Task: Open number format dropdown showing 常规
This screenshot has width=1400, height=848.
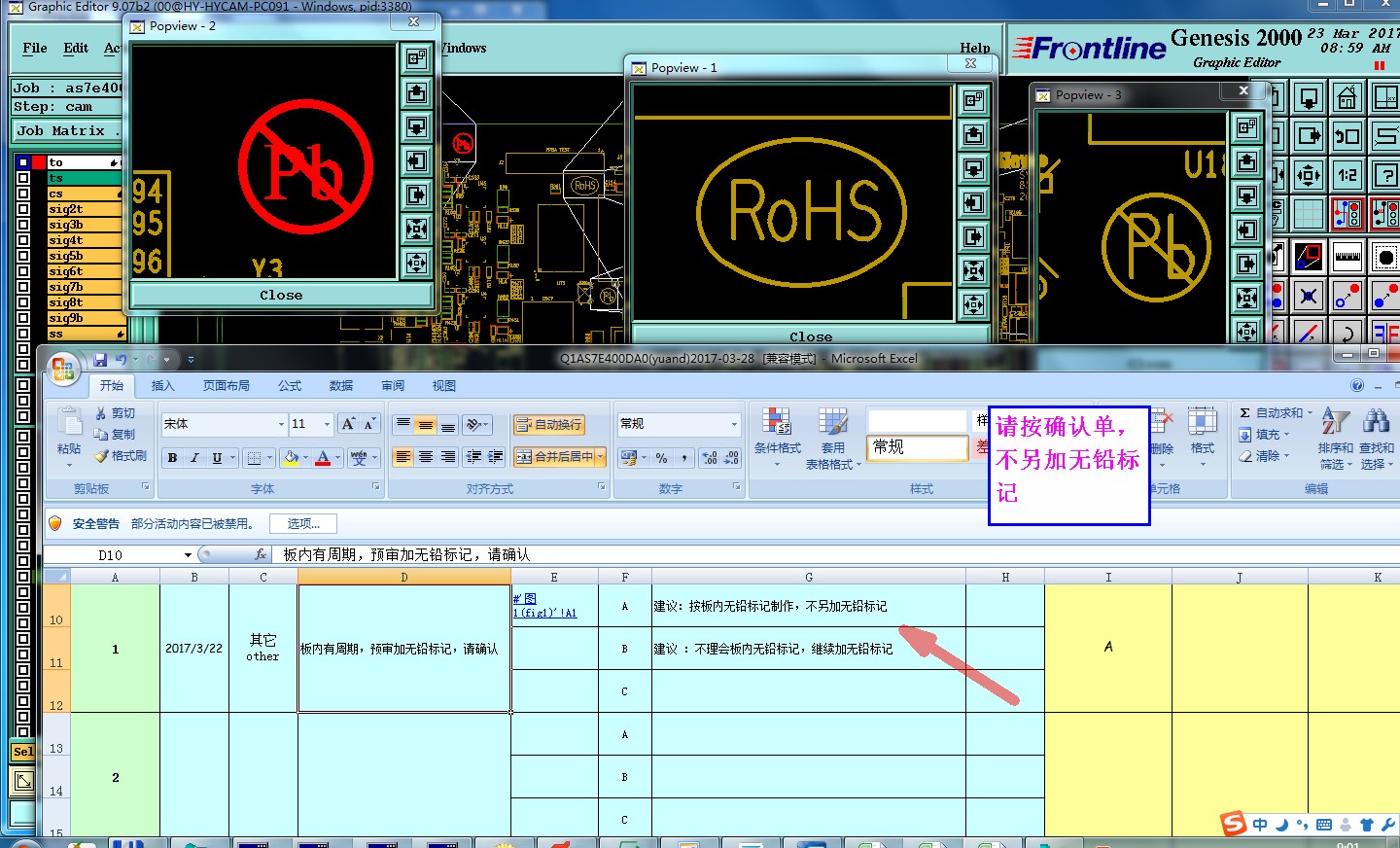Action: click(734, 424)
